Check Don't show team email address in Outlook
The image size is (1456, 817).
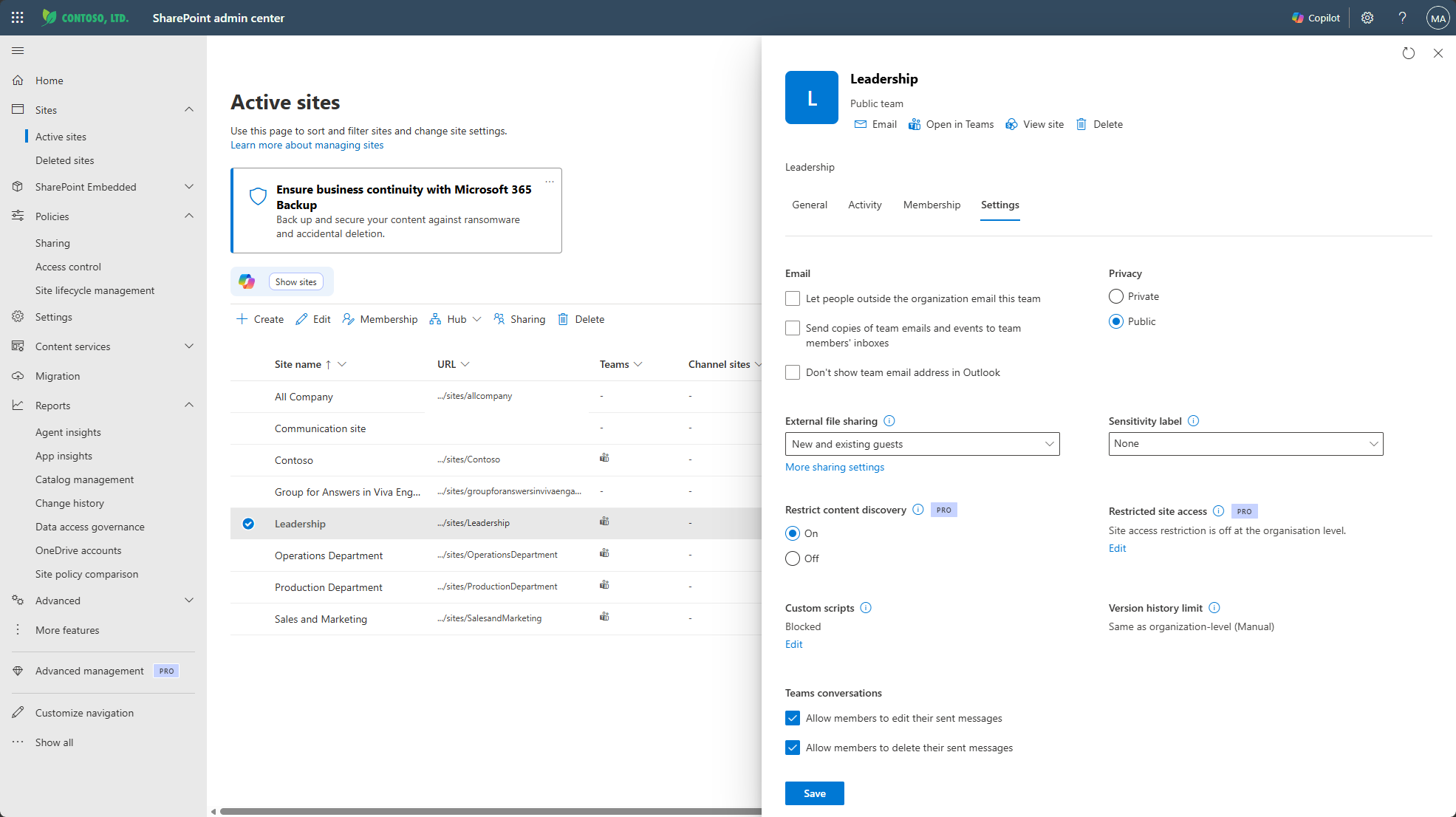793,372
